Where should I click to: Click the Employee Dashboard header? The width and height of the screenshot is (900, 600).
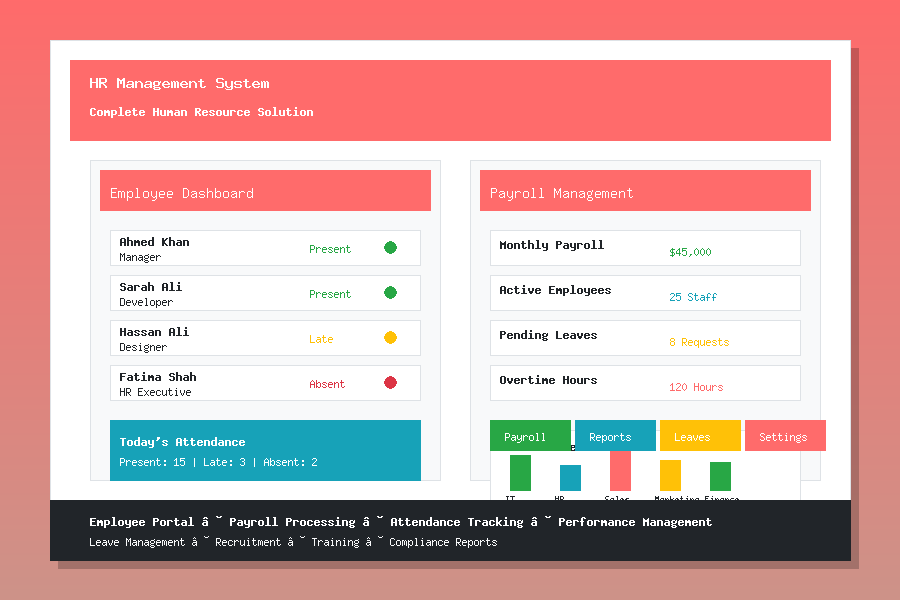(265, 191)
